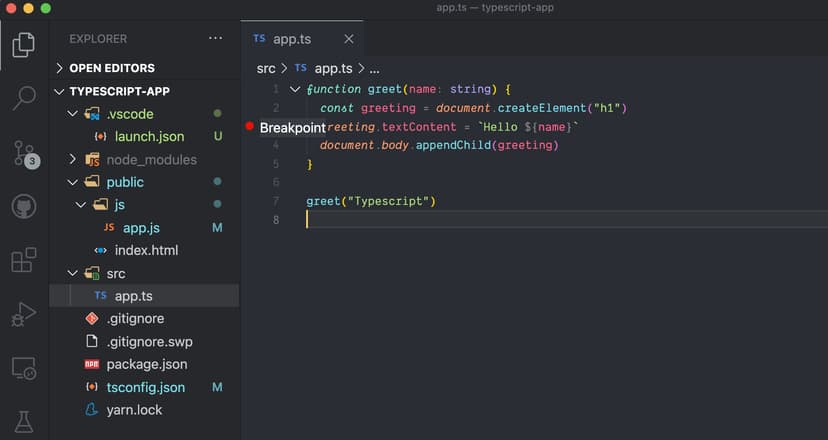Click the .vscode folder icon
This screenshot has height=440, width=828.
(x=92, y=114)
